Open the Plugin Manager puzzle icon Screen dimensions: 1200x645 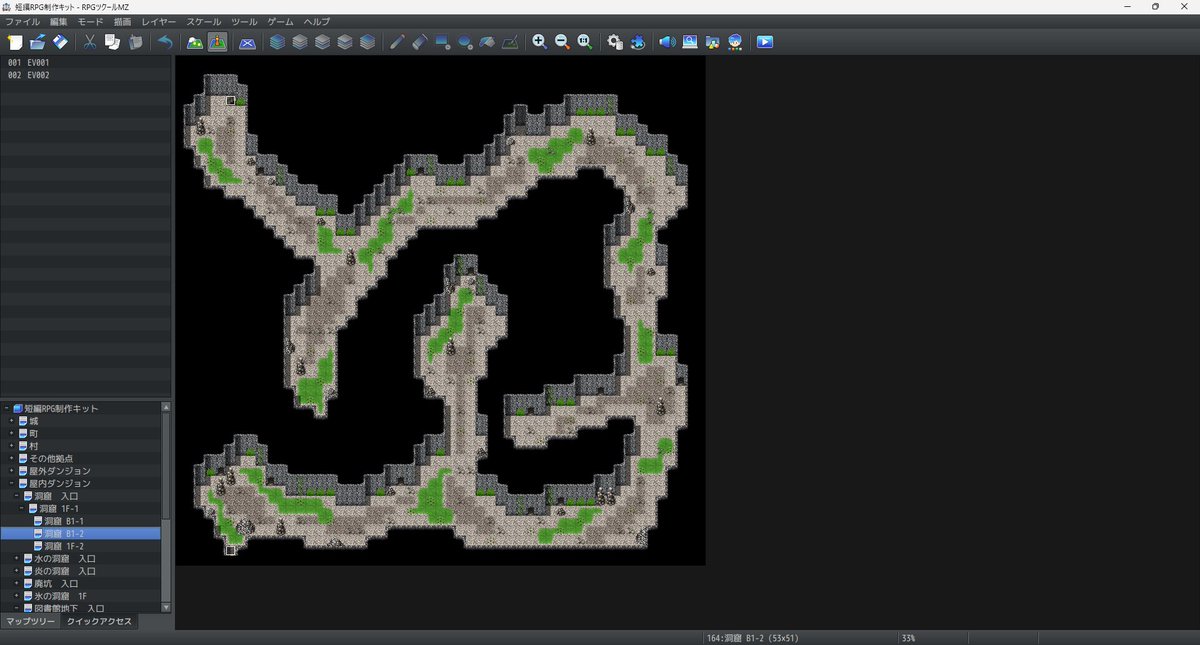[x=638, y=42]
